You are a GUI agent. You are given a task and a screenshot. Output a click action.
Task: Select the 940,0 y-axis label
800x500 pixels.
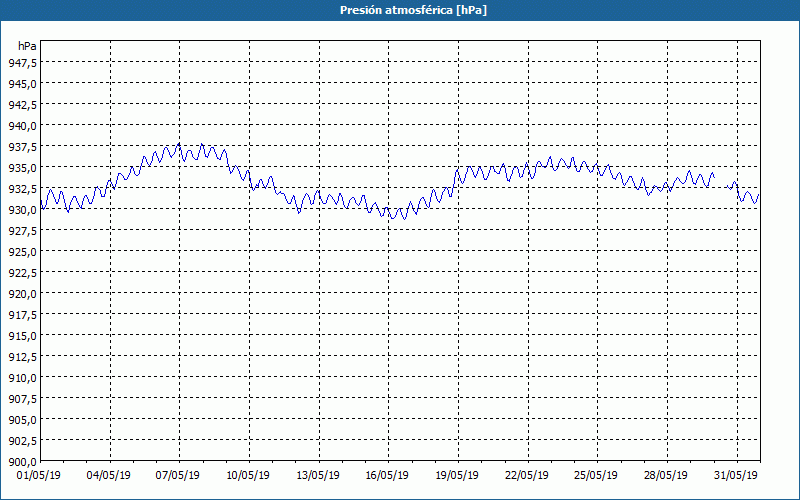coord(23,126)
